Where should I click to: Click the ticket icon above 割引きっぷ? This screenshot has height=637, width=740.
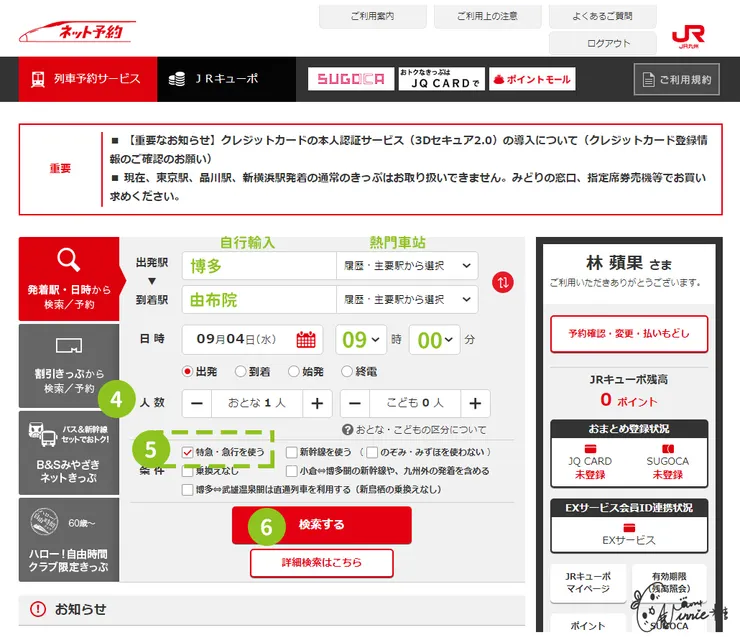click(x=69, y=345)
